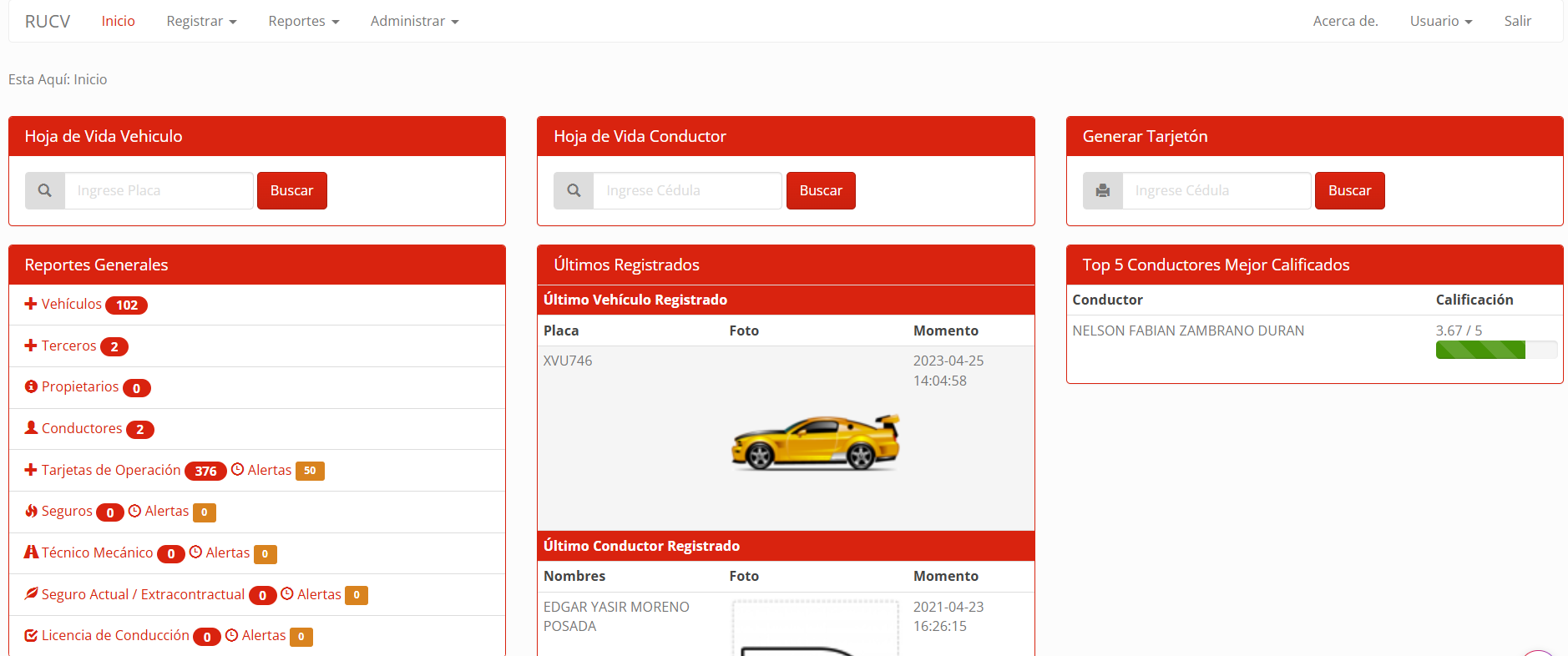
Task: Open the Vehículos report link
Action: point(72,304)
